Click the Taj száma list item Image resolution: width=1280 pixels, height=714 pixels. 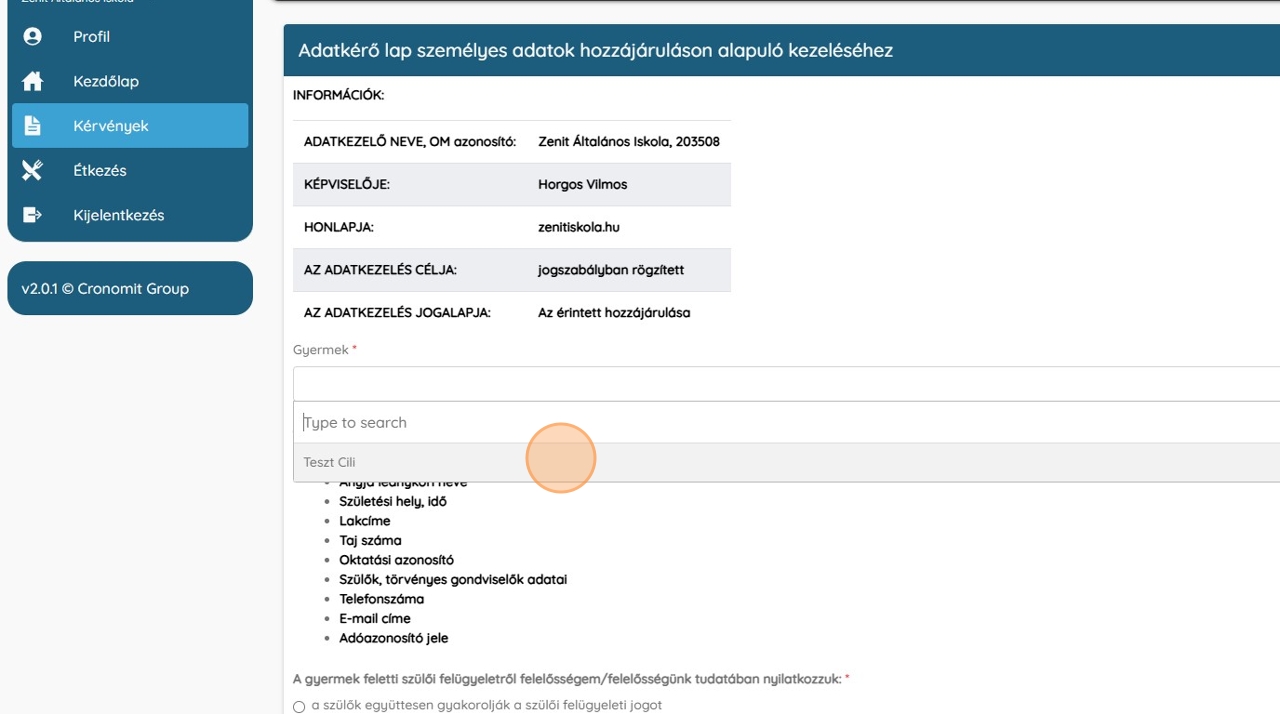point(370,540)
